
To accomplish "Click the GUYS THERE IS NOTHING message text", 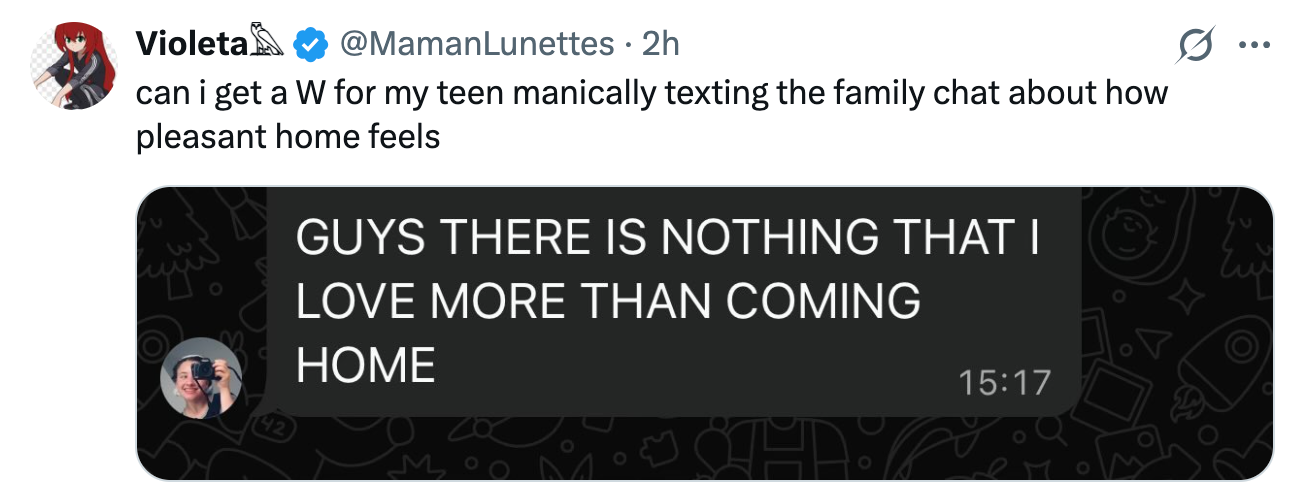I will 669,239.
